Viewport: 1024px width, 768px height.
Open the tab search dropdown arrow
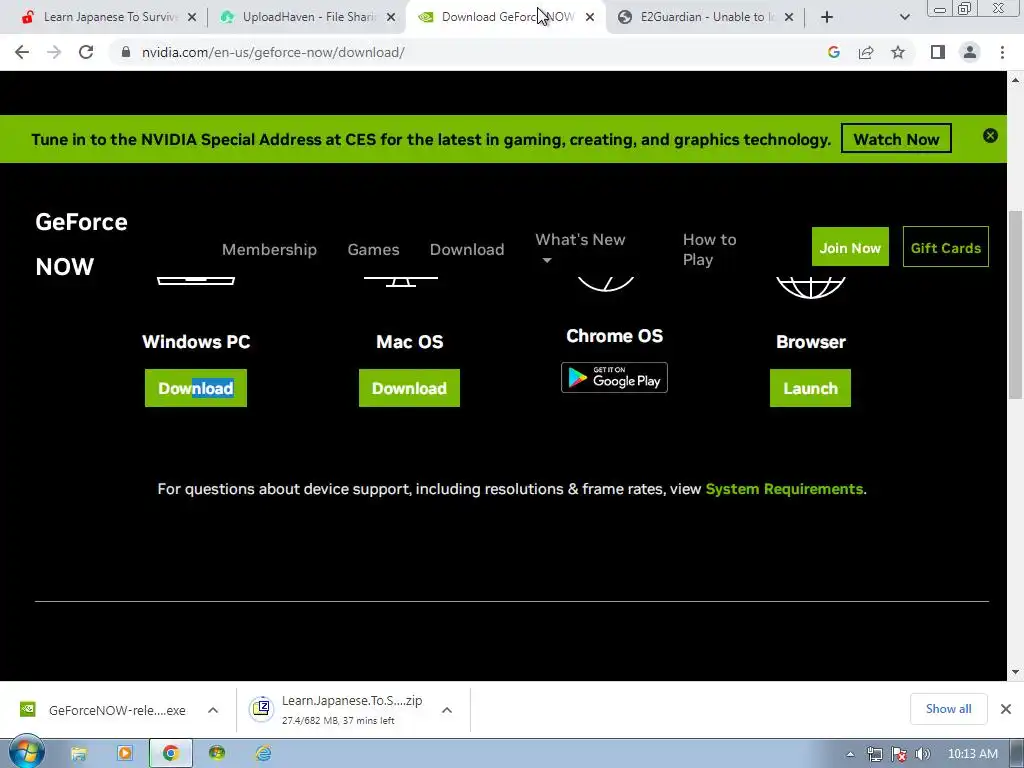click(904, 17)
